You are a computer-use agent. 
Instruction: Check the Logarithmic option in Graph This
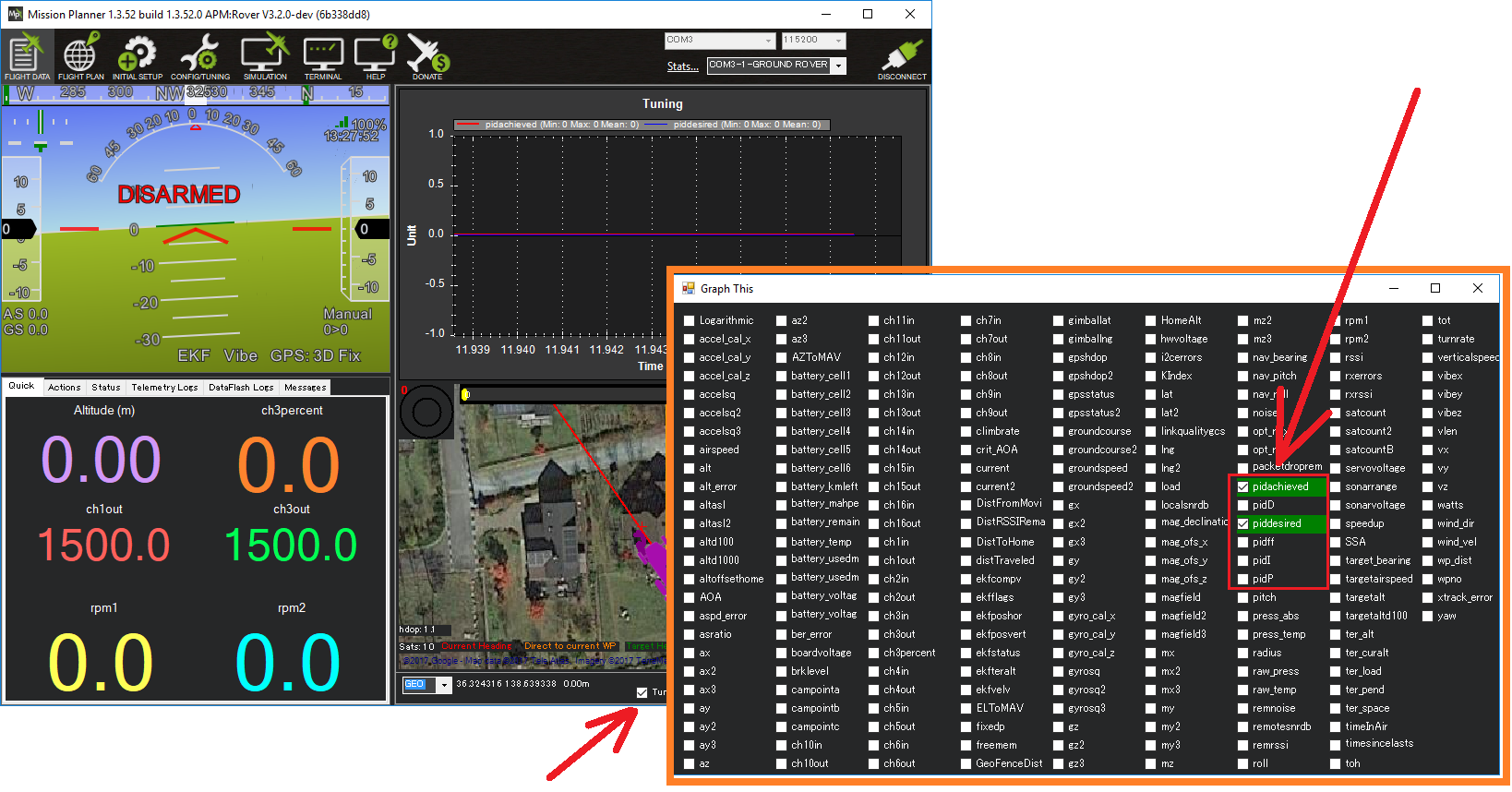coord(690,320)
